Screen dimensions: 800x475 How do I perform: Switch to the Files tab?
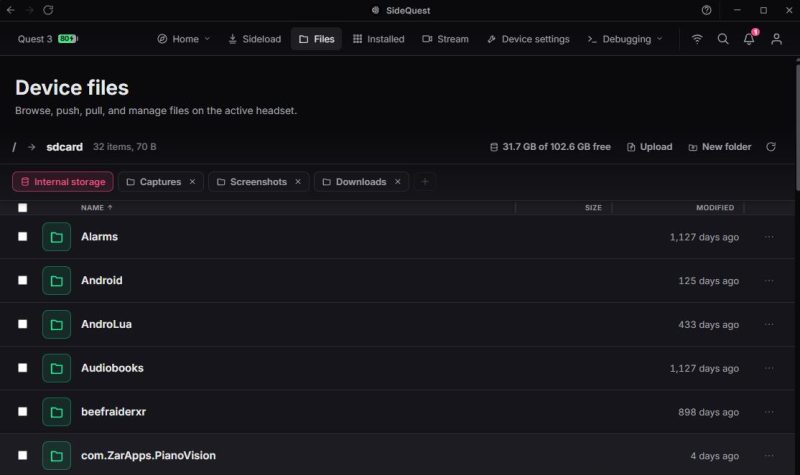pyautogui.click(x=316, y=39)
